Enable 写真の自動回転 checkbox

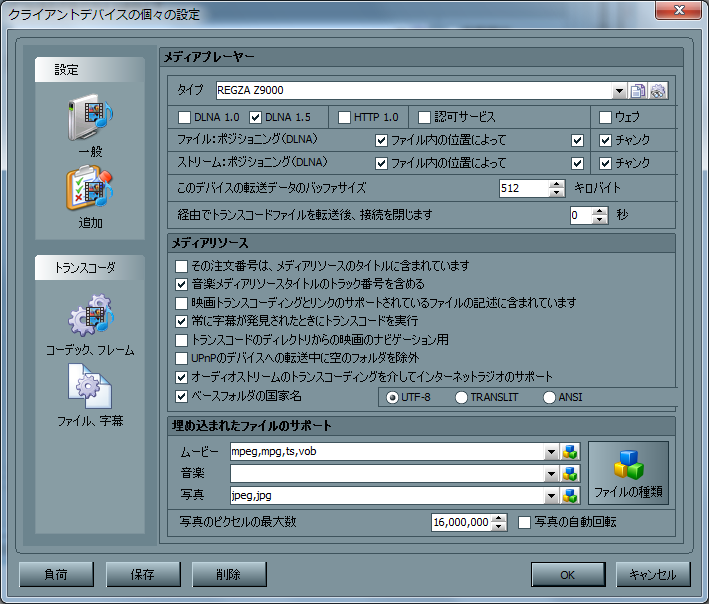(x=525, y=523)
